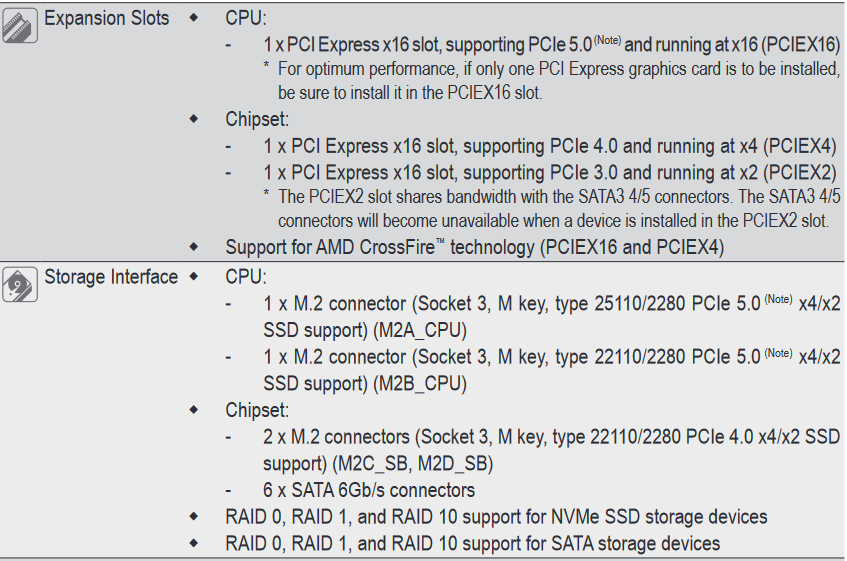Click the PCIe 5.0 Note superscript in Expansion Slots
The width and height of the screenshot is (847, 561).
(608, 40)
